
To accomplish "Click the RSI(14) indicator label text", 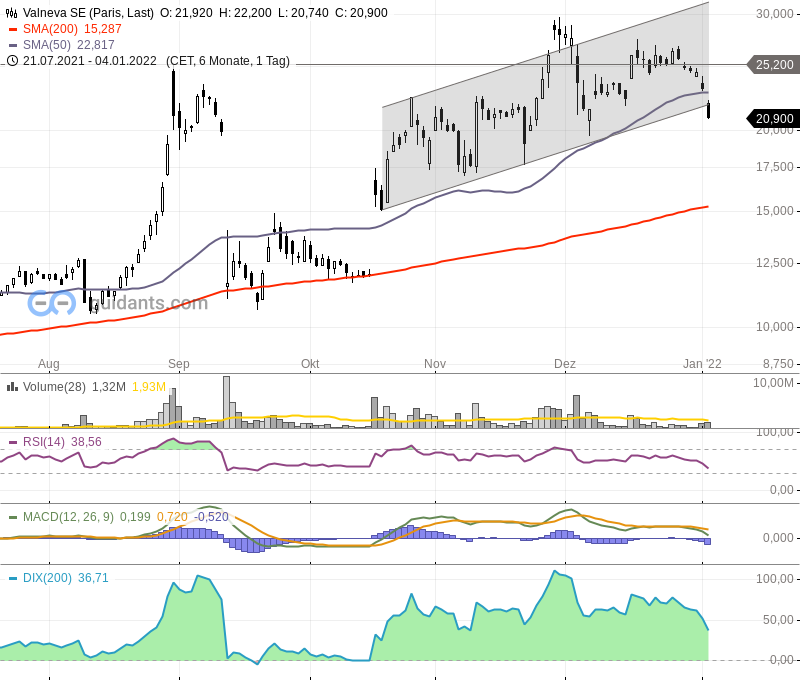I will click(44, 442).
